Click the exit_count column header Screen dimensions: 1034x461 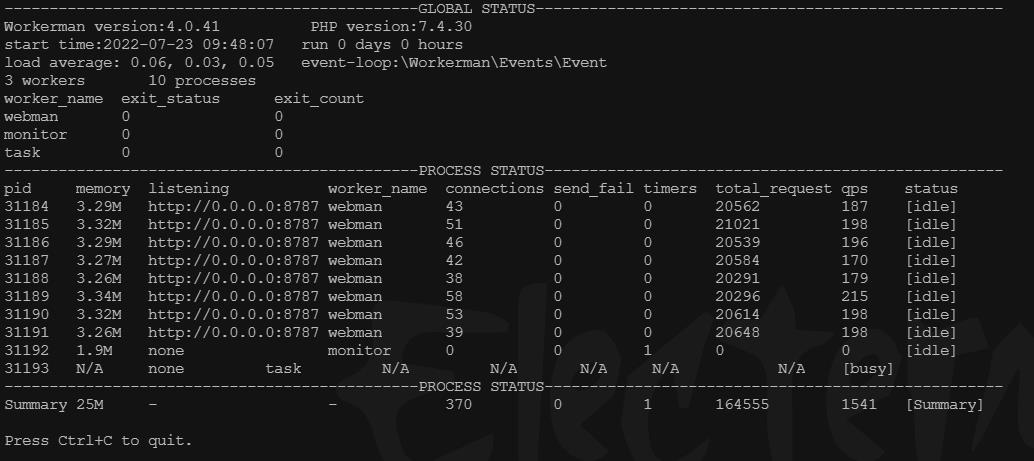(x=319, y=99)
